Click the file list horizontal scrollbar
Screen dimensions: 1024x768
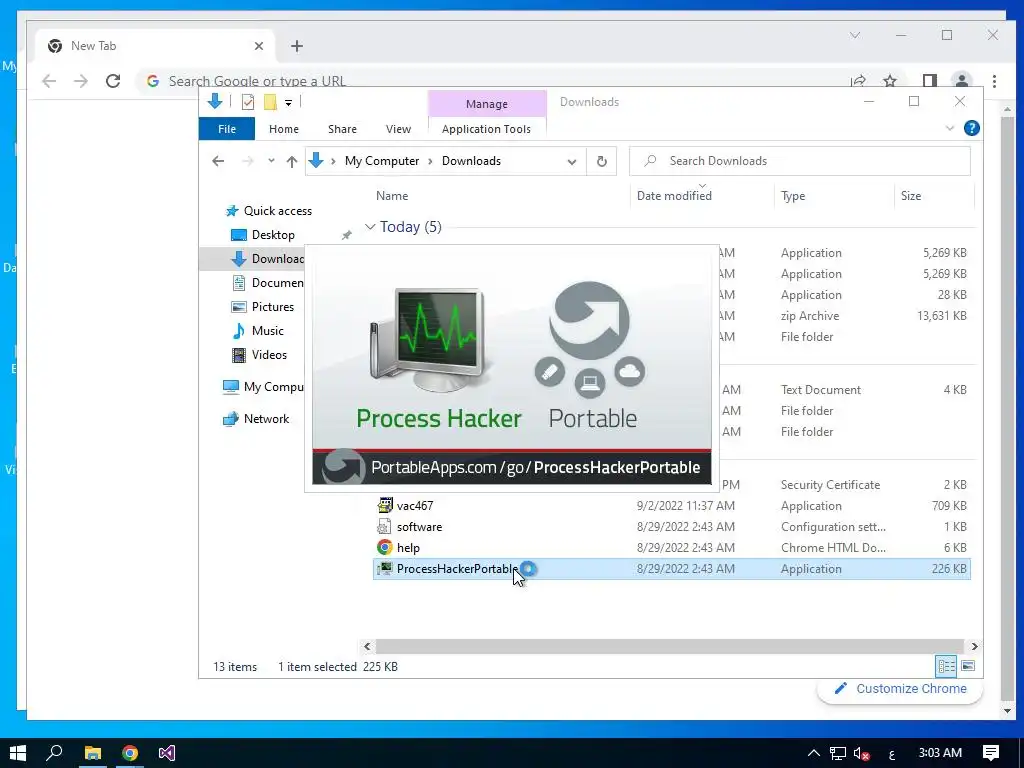tap(669, 647)
